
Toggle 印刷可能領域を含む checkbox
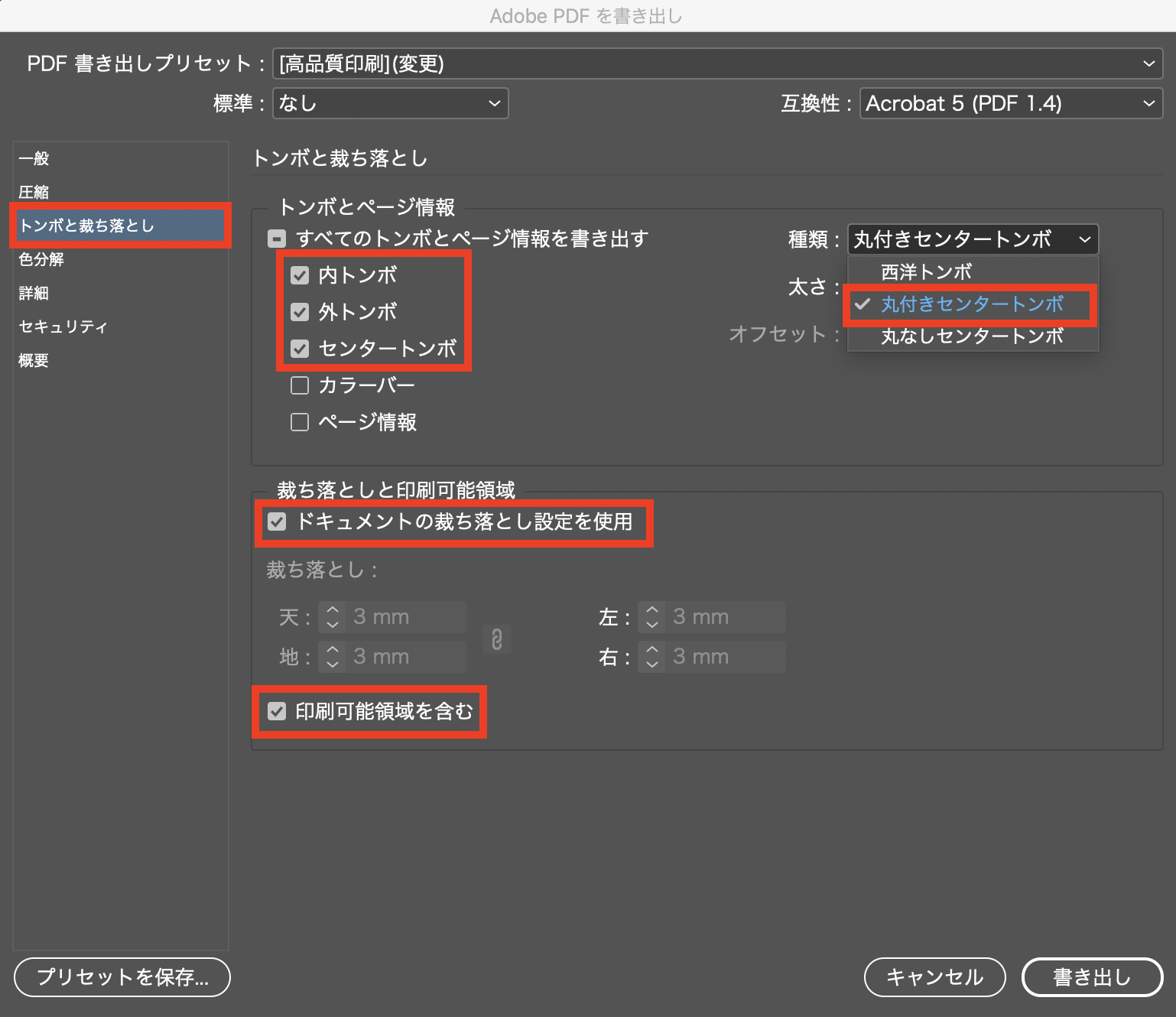point(277,712)
